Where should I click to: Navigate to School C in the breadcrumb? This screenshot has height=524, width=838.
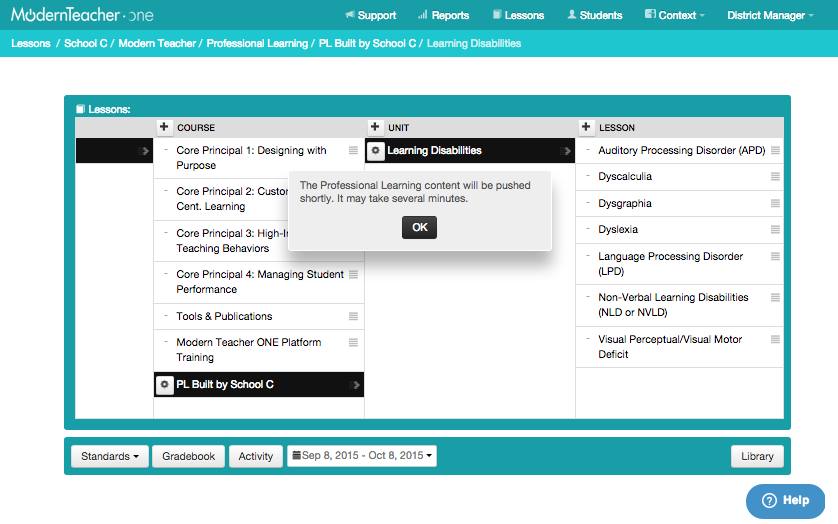[x=87, y=44]
